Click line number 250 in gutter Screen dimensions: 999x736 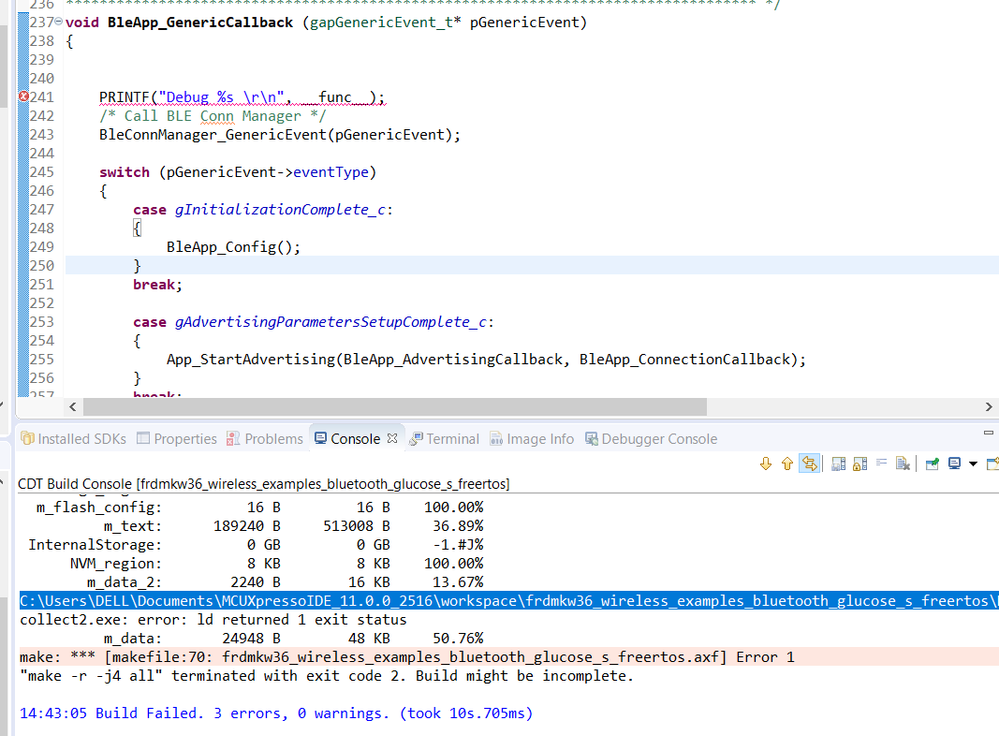click(x=41, y=266)
